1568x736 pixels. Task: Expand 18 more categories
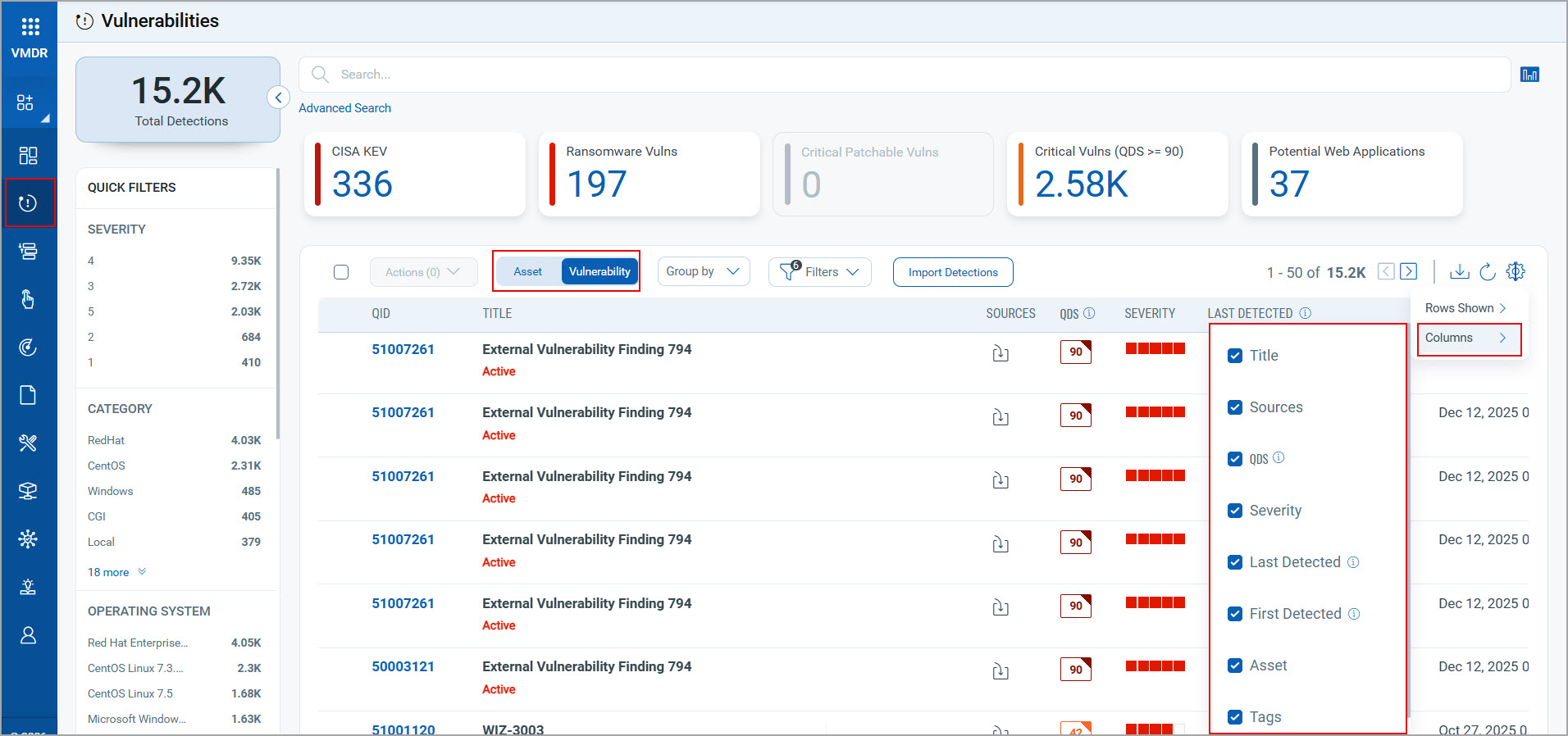pyautogui.click(x=116, y=572)
